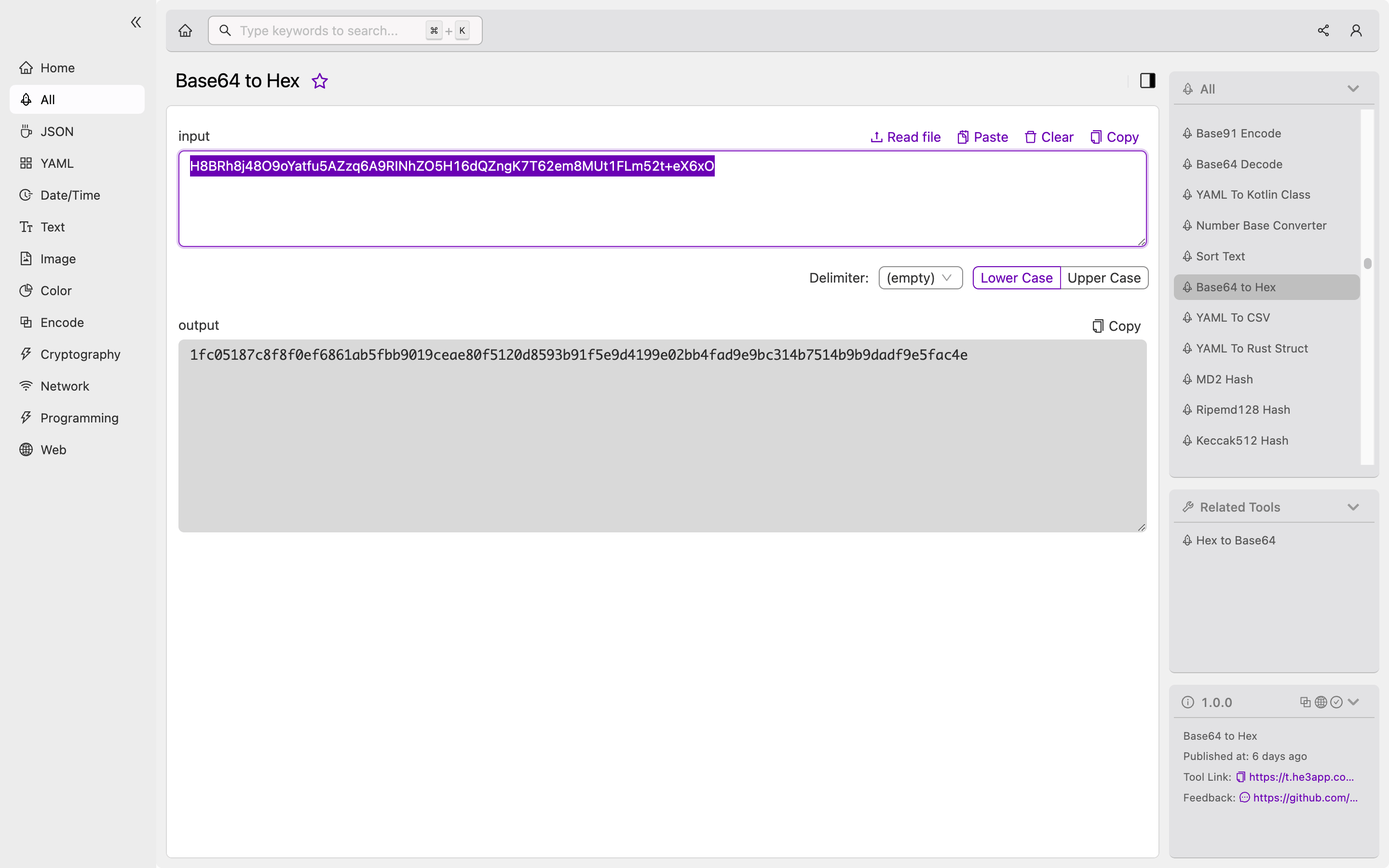Click the star to favorite Base64 to Hex
The image size is (1389, 868).
click(319, 80)
